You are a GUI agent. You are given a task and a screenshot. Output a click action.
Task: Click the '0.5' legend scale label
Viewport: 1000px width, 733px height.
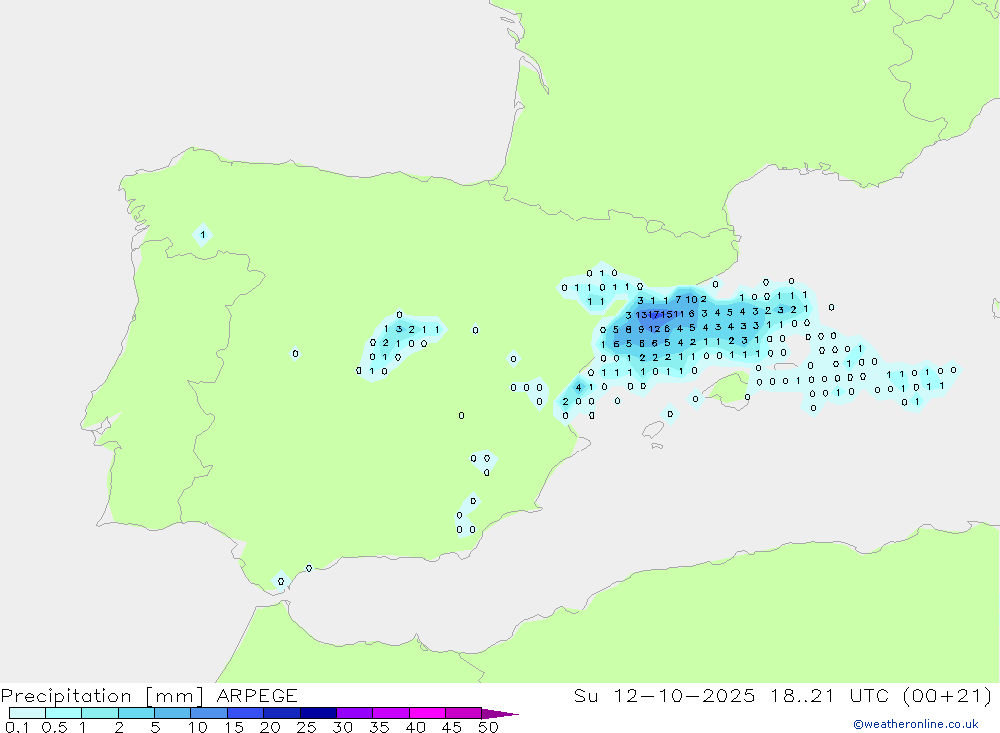[54, 727]
